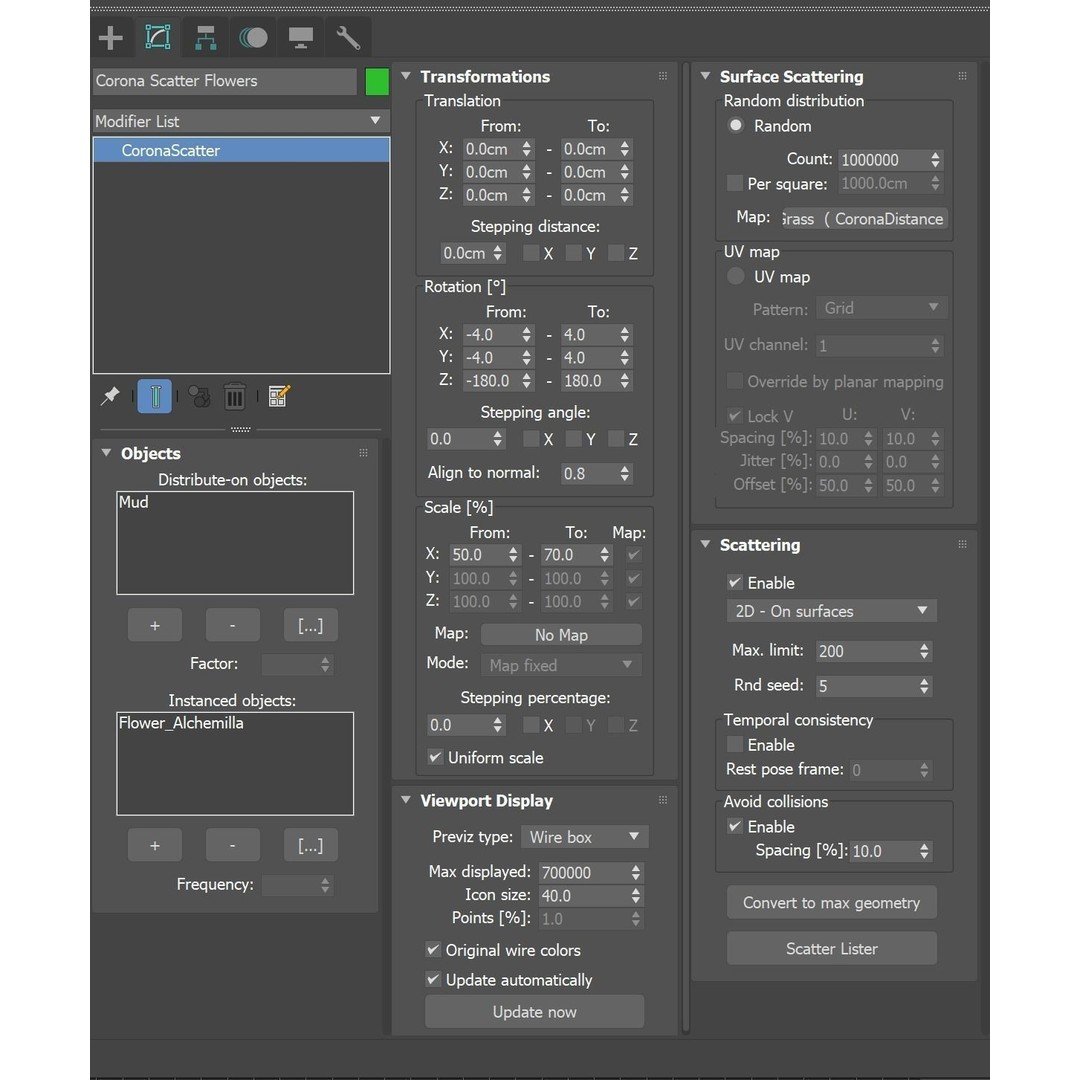Viewport: 1080px width, 1080px height.
Task: Click the object name Corona Scatter Flowers field
Action: point(225,81)
